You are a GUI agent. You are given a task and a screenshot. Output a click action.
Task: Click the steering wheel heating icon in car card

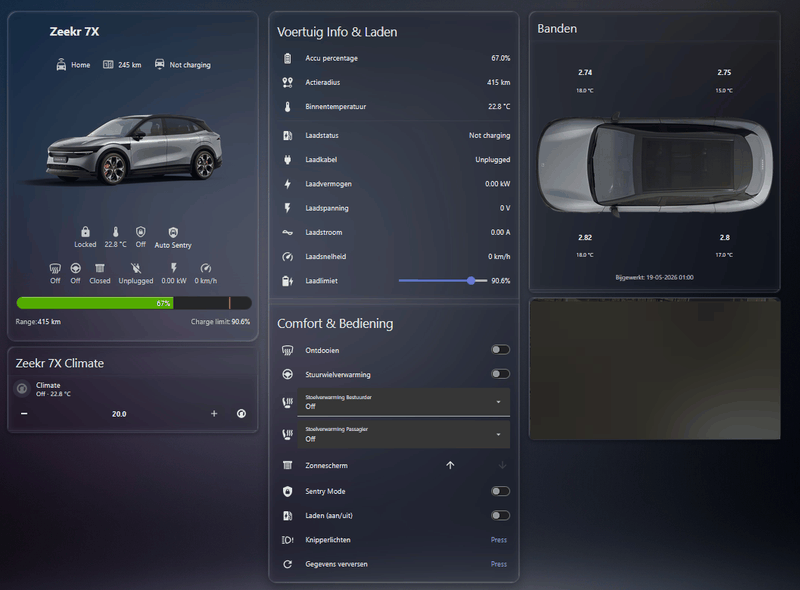point(76,268)
